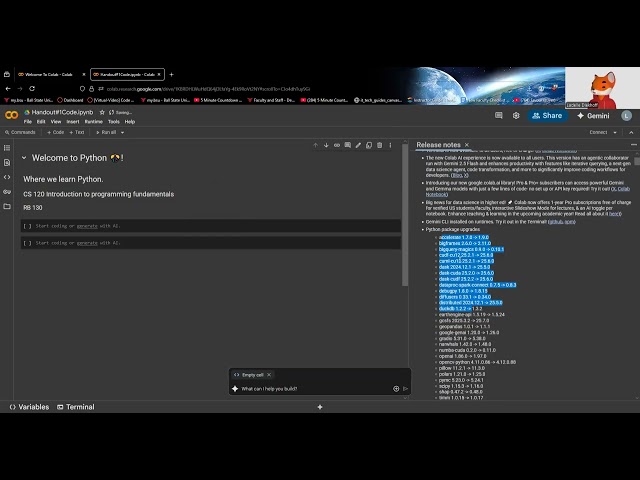Viewport: 640px width, 480px height.
Task: Open the Dashboard bookmark
Action: pyautogui.click(x=70, y=100)
